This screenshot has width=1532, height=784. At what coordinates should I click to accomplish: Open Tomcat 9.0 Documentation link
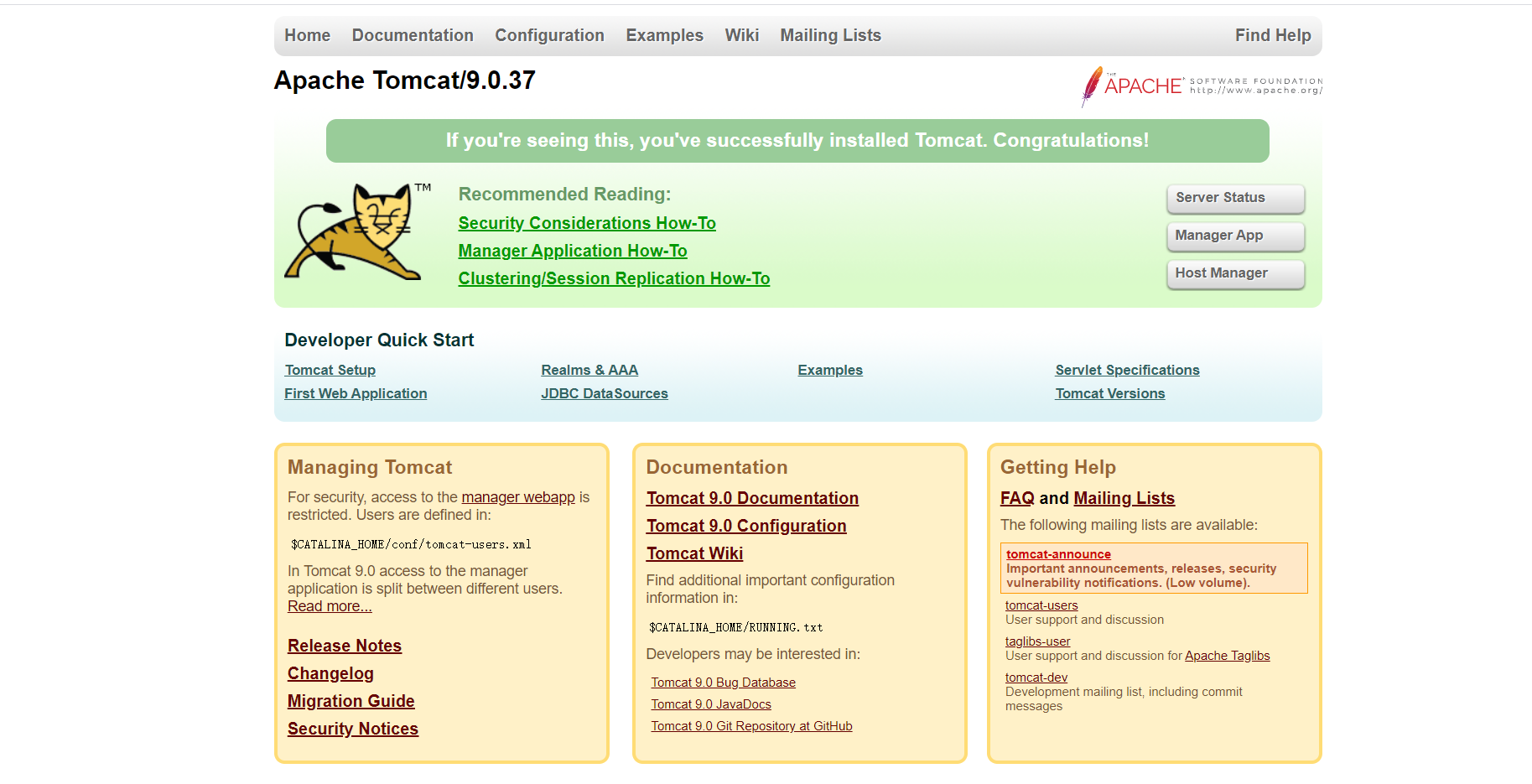click(752, 498)
